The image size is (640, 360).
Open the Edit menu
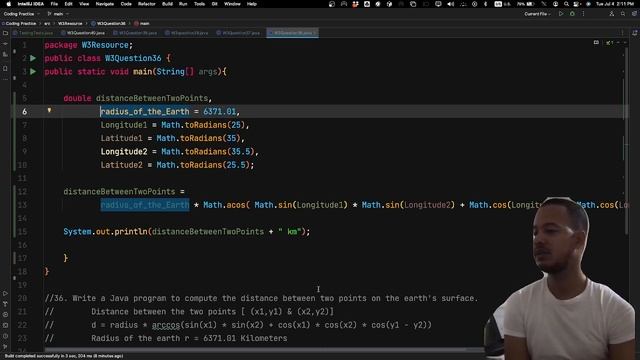pyautogui.click(x=68, y=4)
